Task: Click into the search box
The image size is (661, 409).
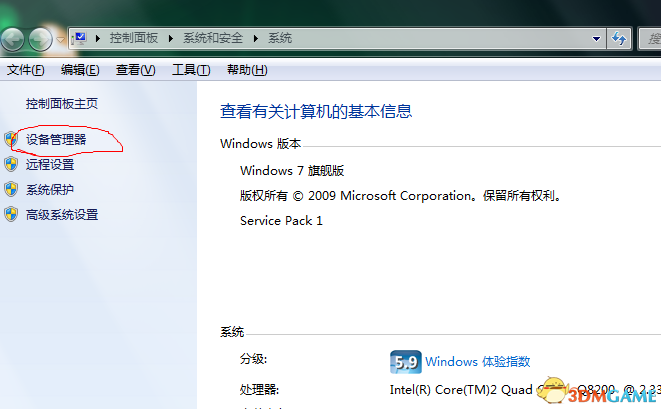Action: tap(650, 39)
